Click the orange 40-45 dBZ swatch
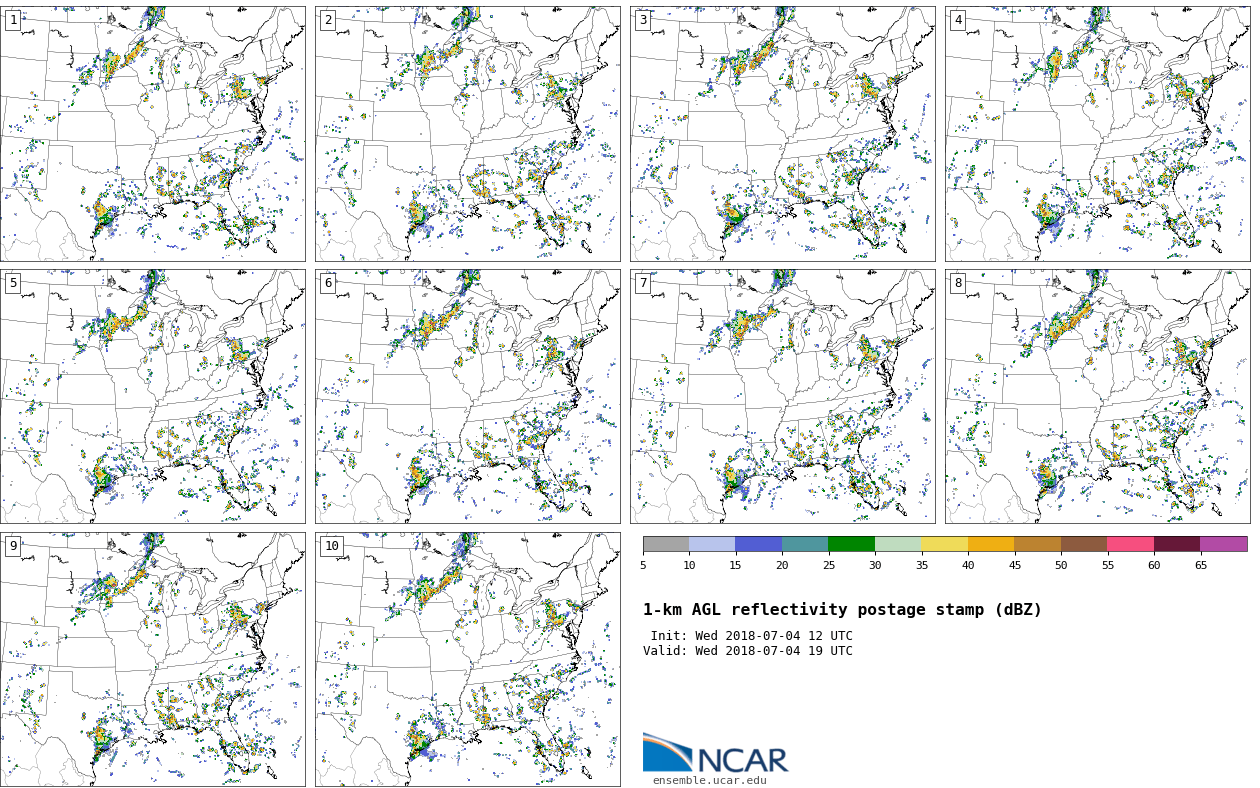Viewport: 1260px width, 788px height. [x=991, y=544]
